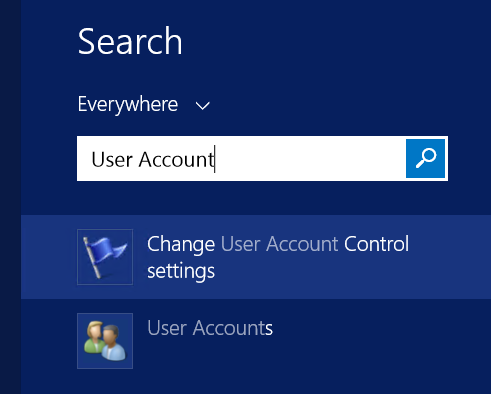The width and height of the screenshot is (491, 394).
Task: Focus the search box containing User Account
Action: 262,158
